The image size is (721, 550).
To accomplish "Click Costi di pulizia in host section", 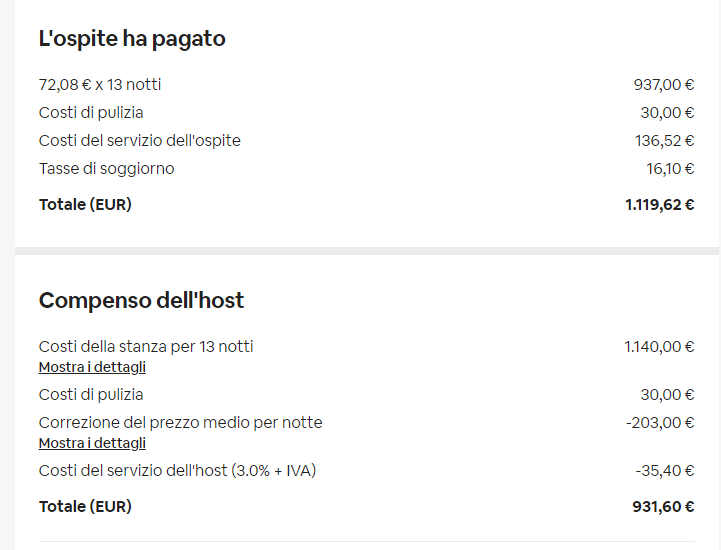I will click(91, 394).
